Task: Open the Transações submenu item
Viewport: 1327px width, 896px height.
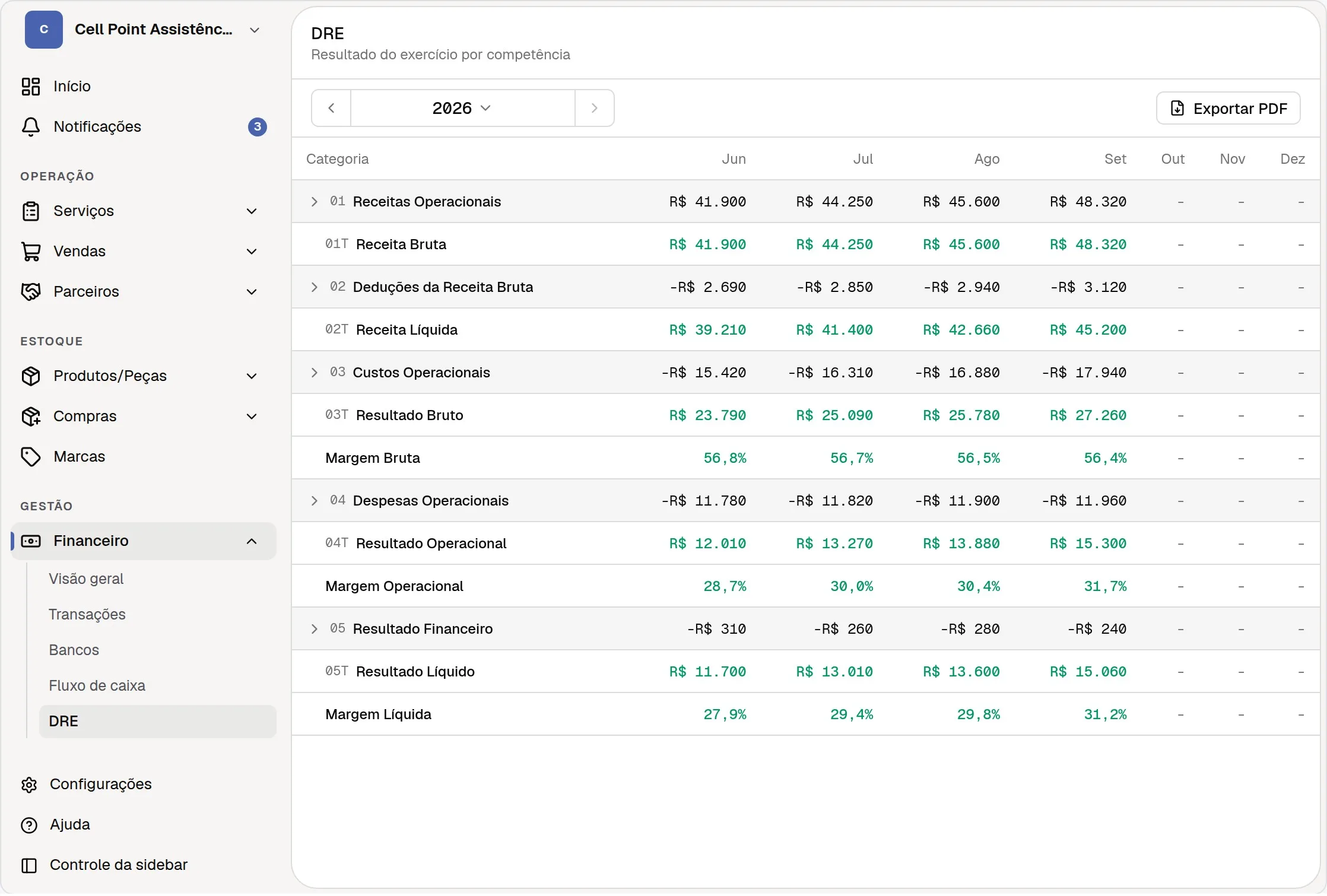Action: coord(157,615)
